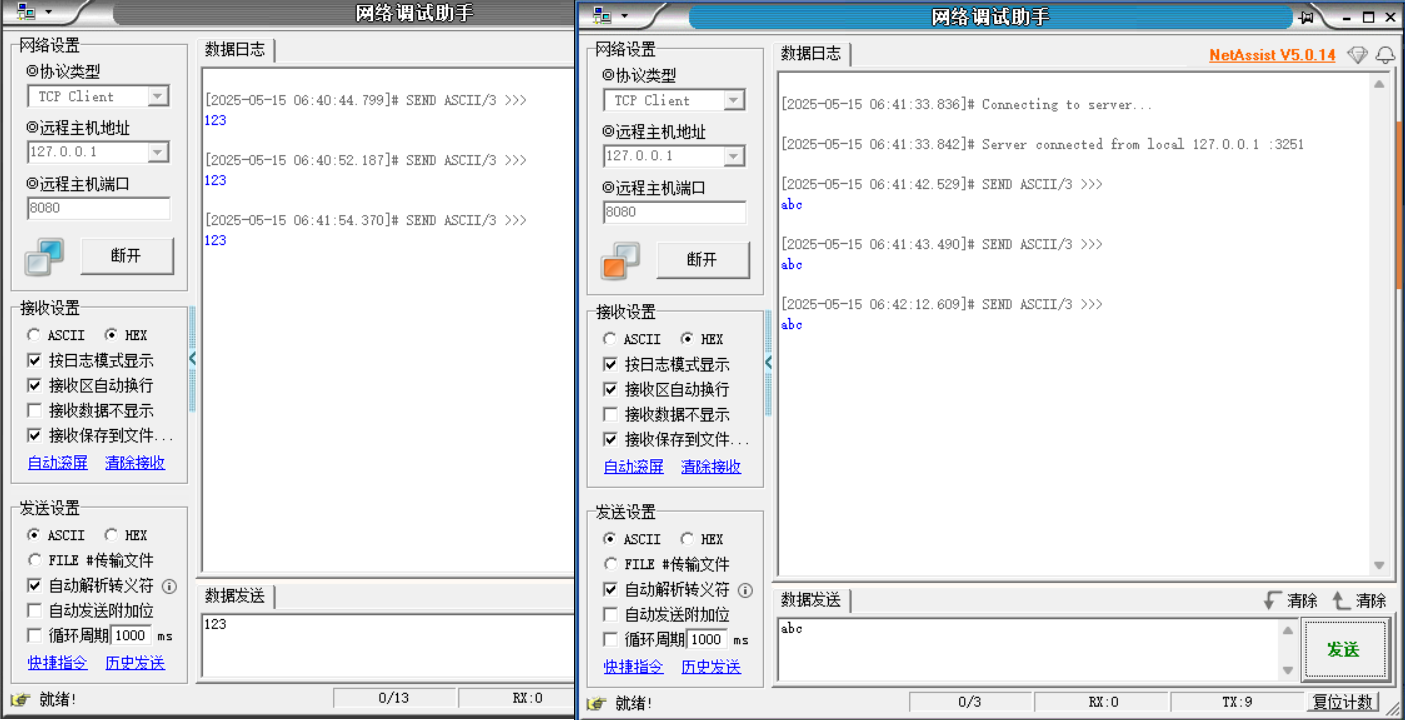Minimize the right NetAssist window

[1347, 17]
